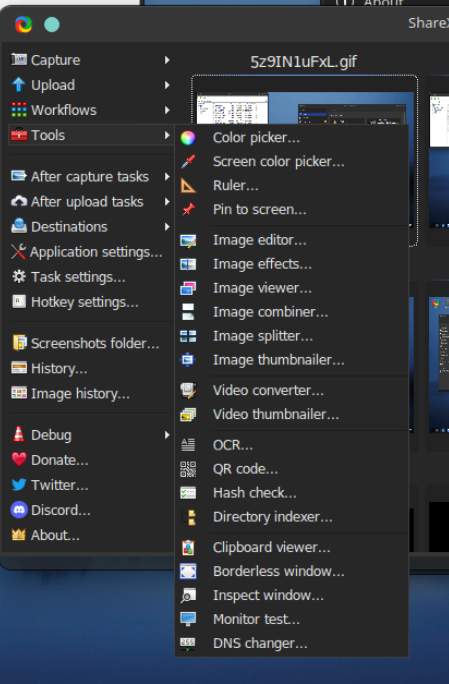Click the QR code icon
This screenshot has height=684, width=449.
(x=188, y=469)
